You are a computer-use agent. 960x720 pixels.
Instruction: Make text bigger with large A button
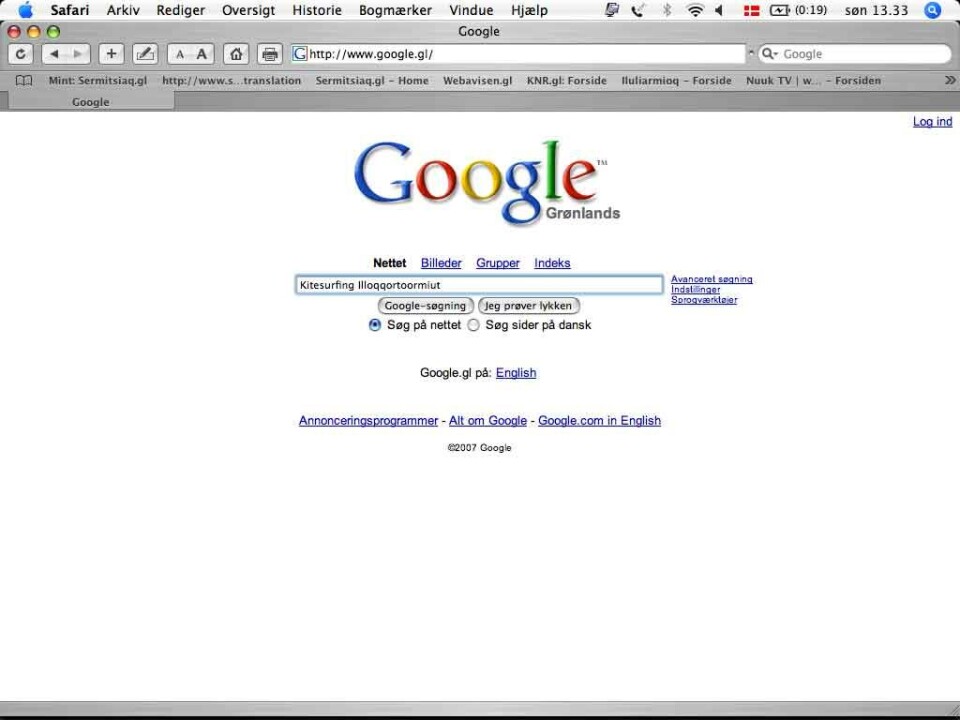pyautogui.click(x=202, y=54)
